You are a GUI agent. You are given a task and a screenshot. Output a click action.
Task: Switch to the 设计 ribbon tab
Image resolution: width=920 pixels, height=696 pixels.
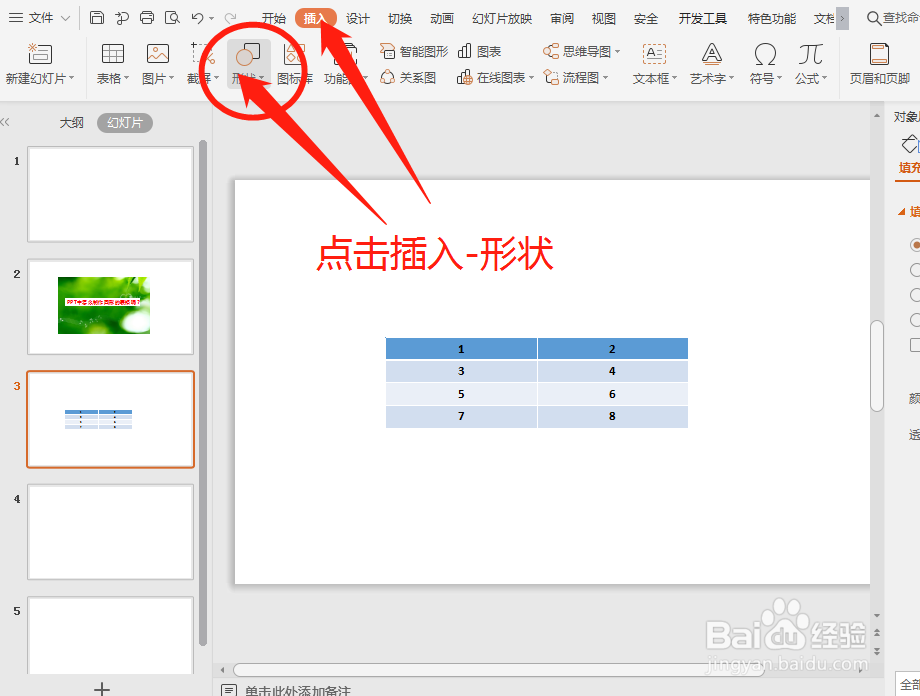coord(358,17)
